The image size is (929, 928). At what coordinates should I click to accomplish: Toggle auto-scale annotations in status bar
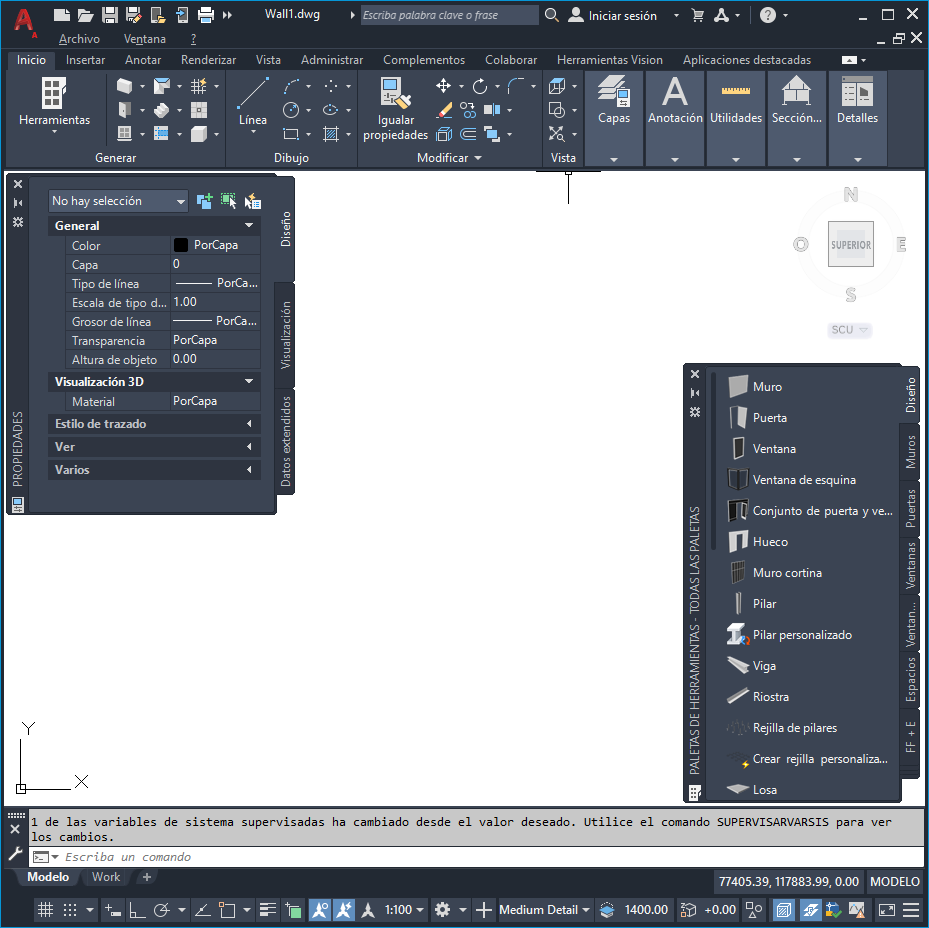[x=344, y=910]
